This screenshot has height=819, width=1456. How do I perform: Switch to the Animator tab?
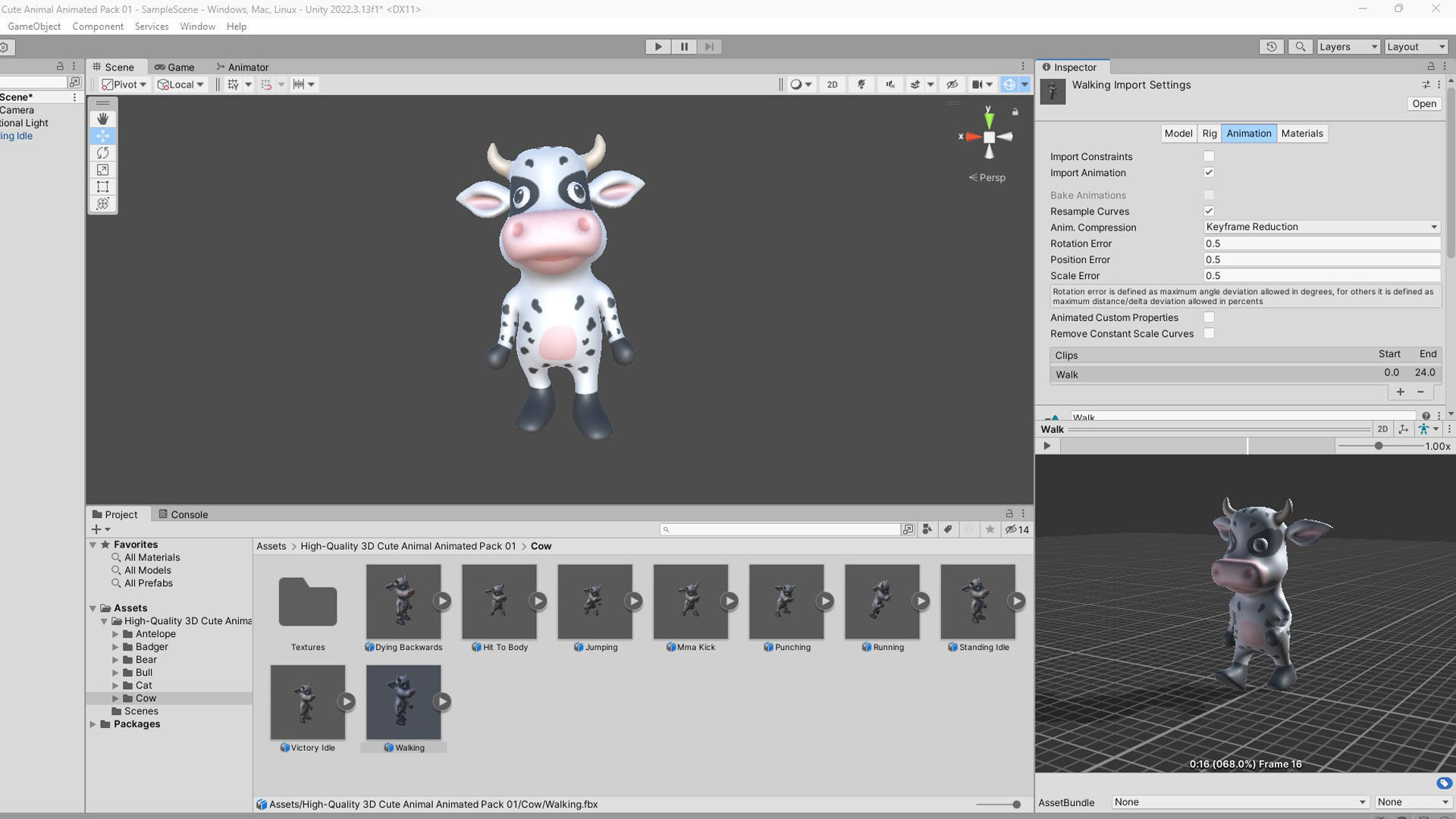tap(242, 67)
